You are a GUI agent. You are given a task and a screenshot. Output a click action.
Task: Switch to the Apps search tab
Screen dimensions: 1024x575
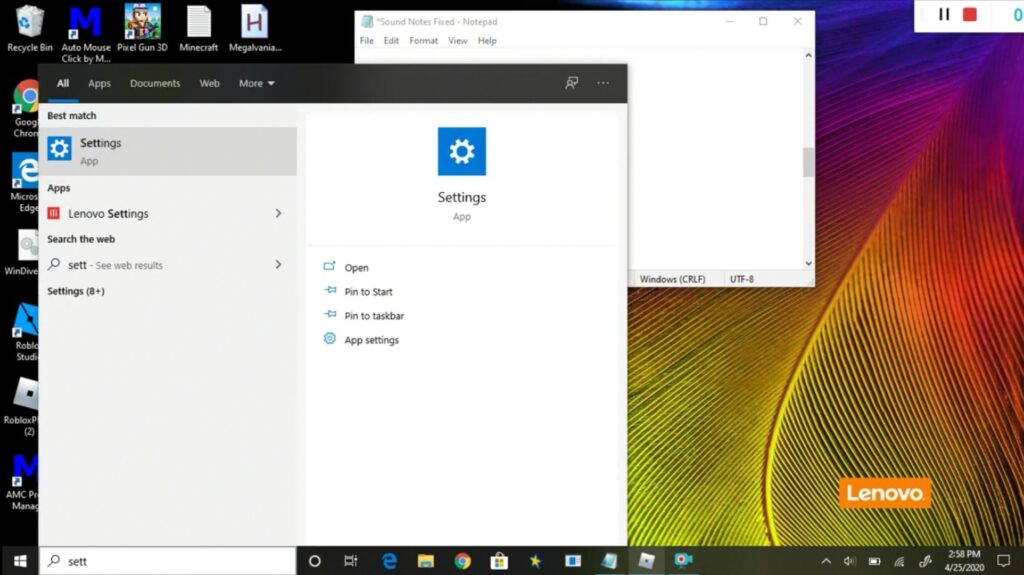(x=99, y=84)
